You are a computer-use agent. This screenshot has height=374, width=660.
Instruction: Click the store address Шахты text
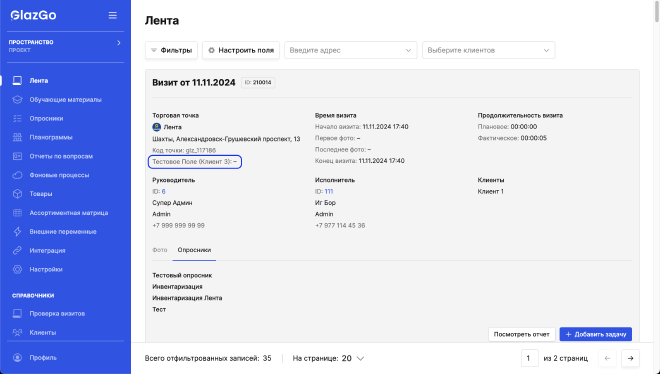click(x=226, y=139)
